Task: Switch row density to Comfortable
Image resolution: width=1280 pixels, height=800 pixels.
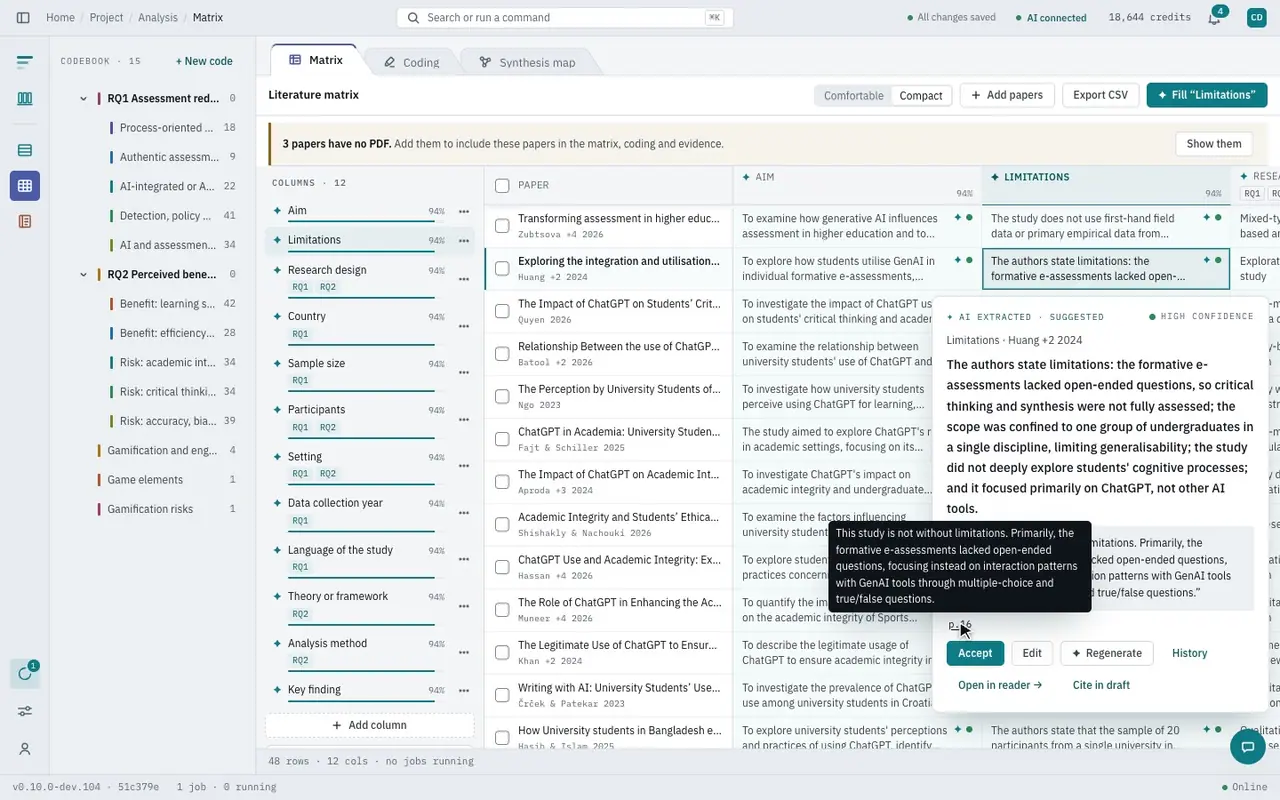Action: point(853,95)
